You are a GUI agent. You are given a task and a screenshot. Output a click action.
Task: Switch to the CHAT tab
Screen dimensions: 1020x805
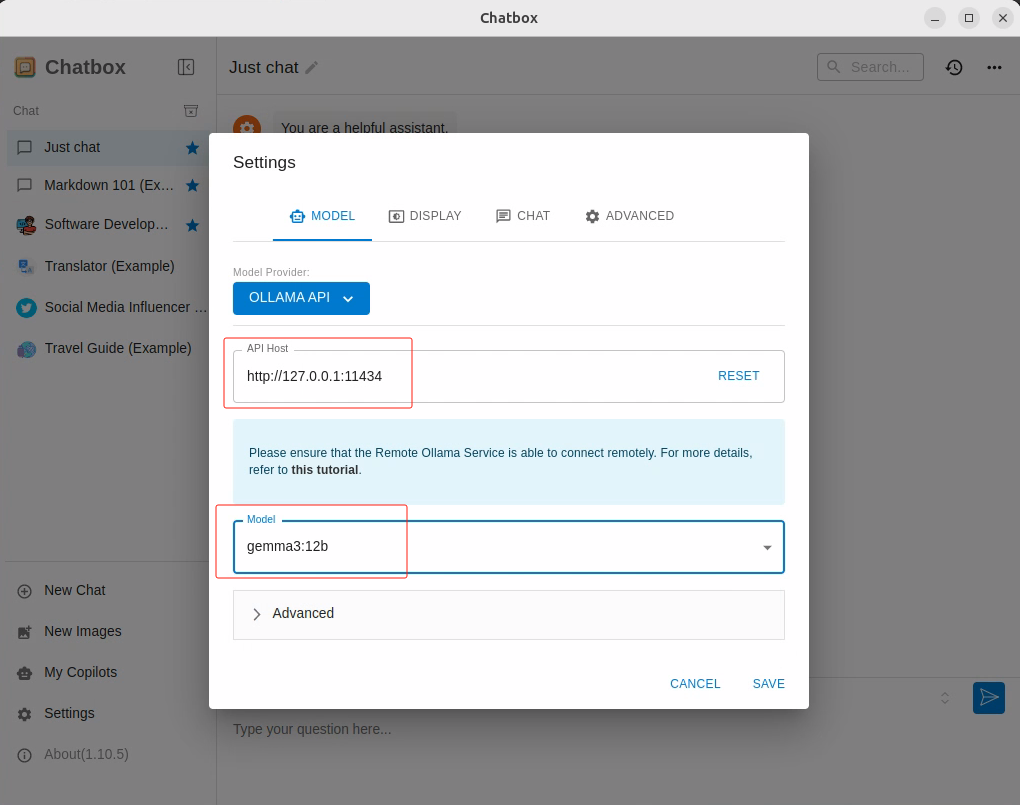(x=523, y=216)
